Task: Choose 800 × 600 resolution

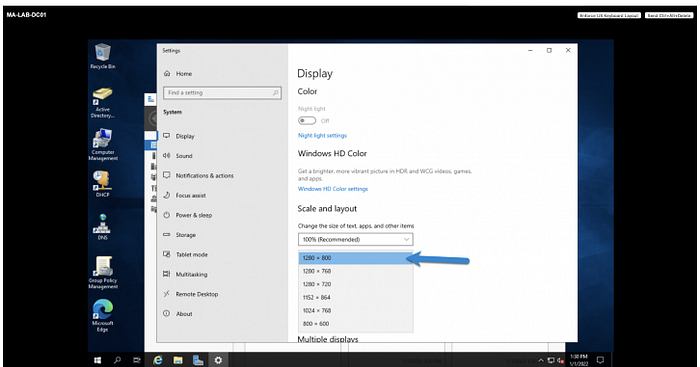Action: pyautogui.click(x=355, y=324)
